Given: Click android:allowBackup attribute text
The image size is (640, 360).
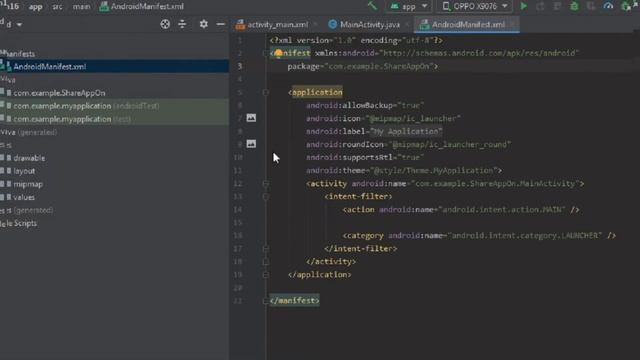Looking at the screenshot, I should pyautogui.click(x=349, y=105).
